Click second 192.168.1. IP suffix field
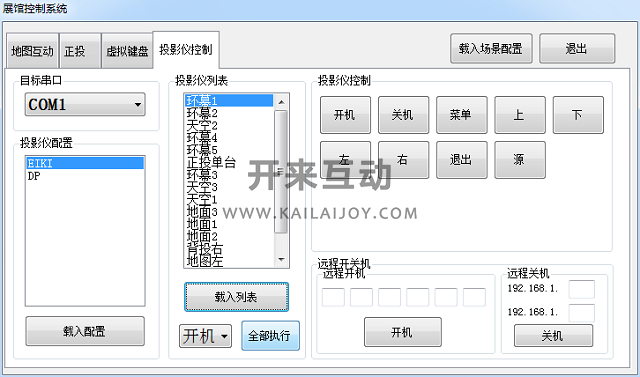The height and width of the screenshot is (377, 640). point(582,313)
